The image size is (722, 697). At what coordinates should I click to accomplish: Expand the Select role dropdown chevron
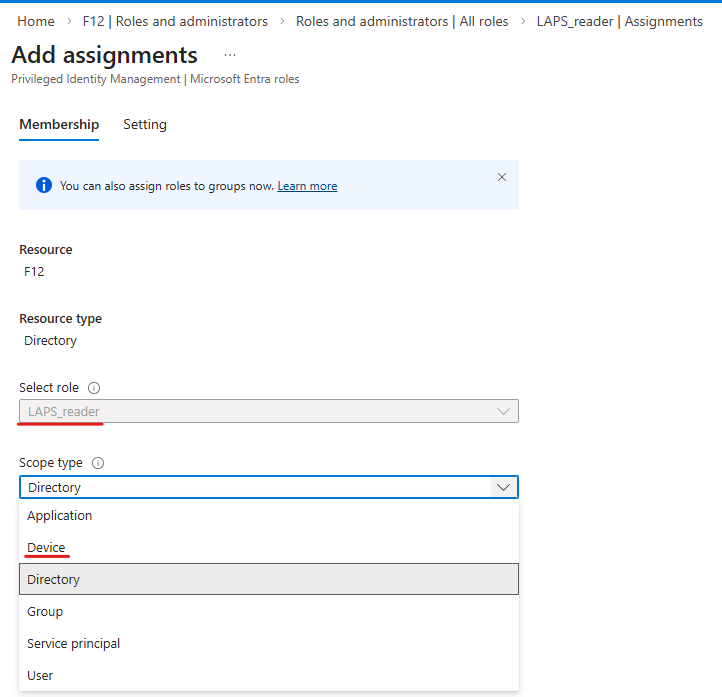tap(503, 411)
